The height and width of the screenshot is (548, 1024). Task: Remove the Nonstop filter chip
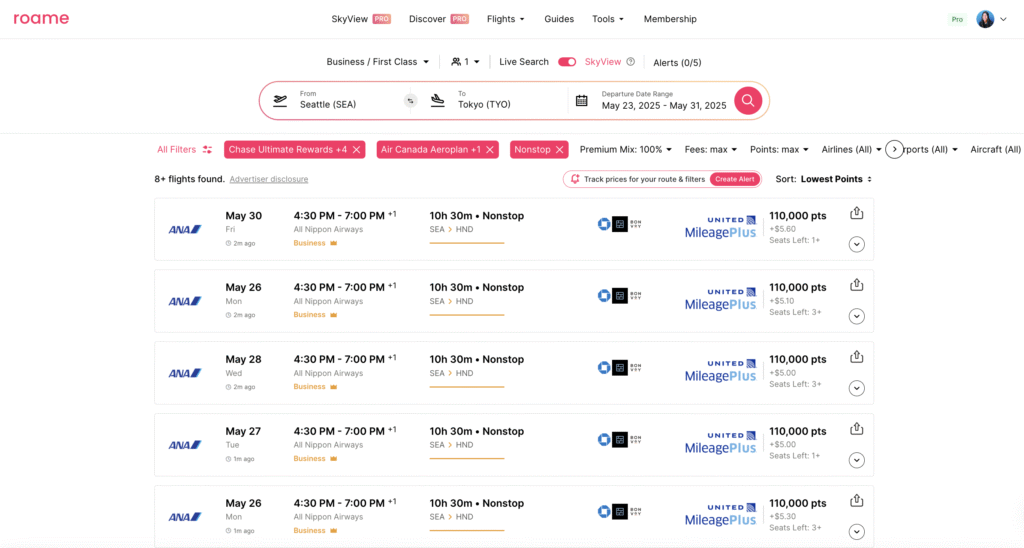point(560,149)
